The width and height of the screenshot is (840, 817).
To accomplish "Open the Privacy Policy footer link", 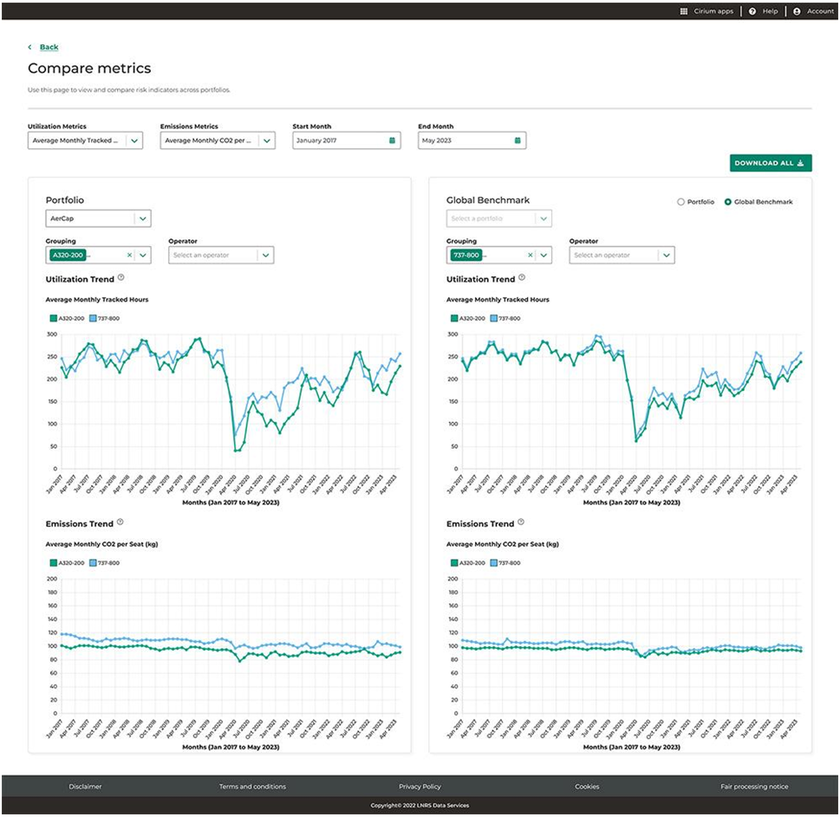I will click(419, 787).
